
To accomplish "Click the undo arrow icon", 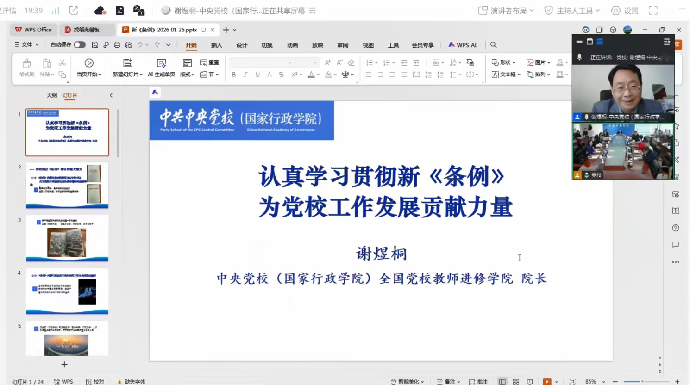I will pos(140,45).
